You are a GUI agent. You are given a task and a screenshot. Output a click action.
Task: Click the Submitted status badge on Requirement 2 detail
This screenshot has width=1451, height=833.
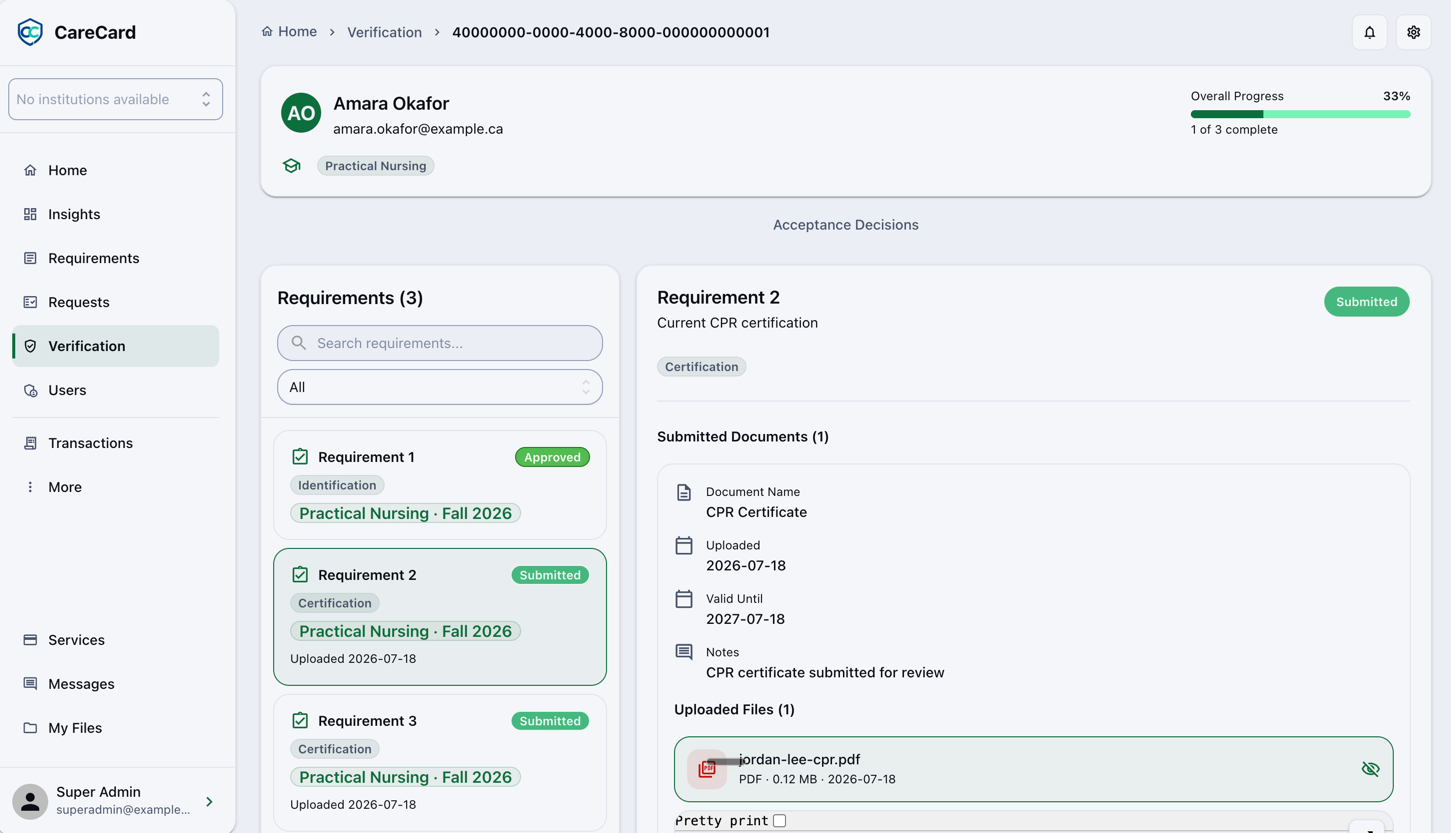click(1366, 302)
